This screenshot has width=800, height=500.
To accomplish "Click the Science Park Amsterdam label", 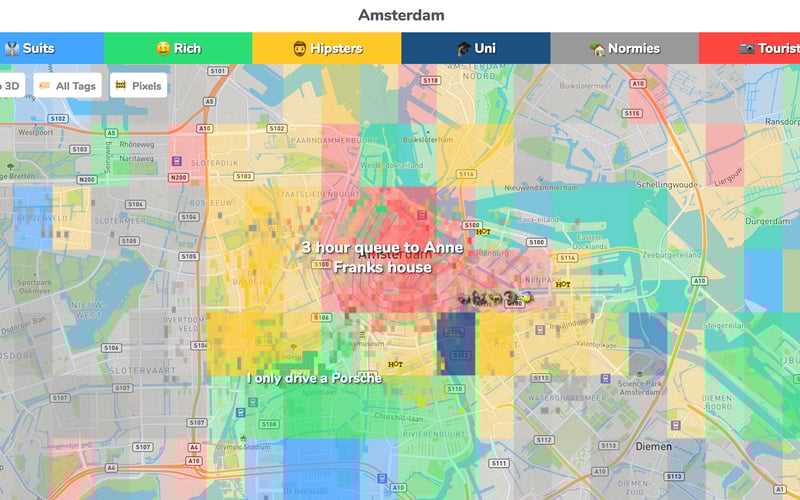I will 640,388.
